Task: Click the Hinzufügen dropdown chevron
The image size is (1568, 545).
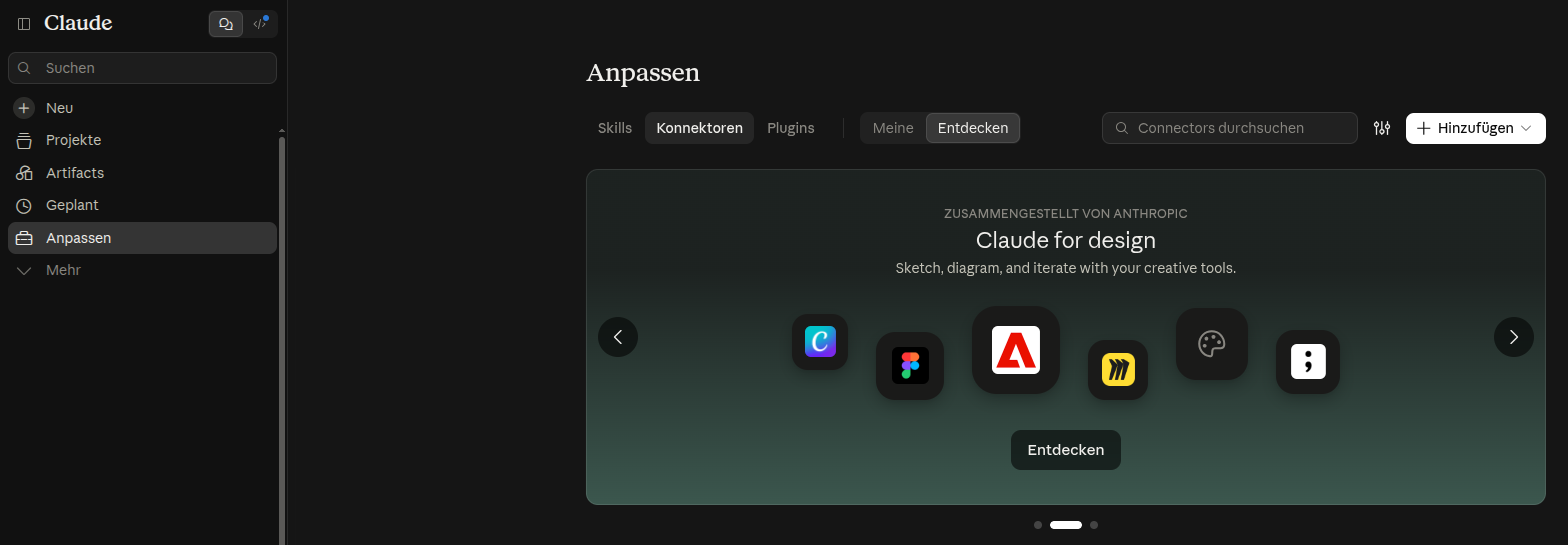Action: [x=1526, y=128]
